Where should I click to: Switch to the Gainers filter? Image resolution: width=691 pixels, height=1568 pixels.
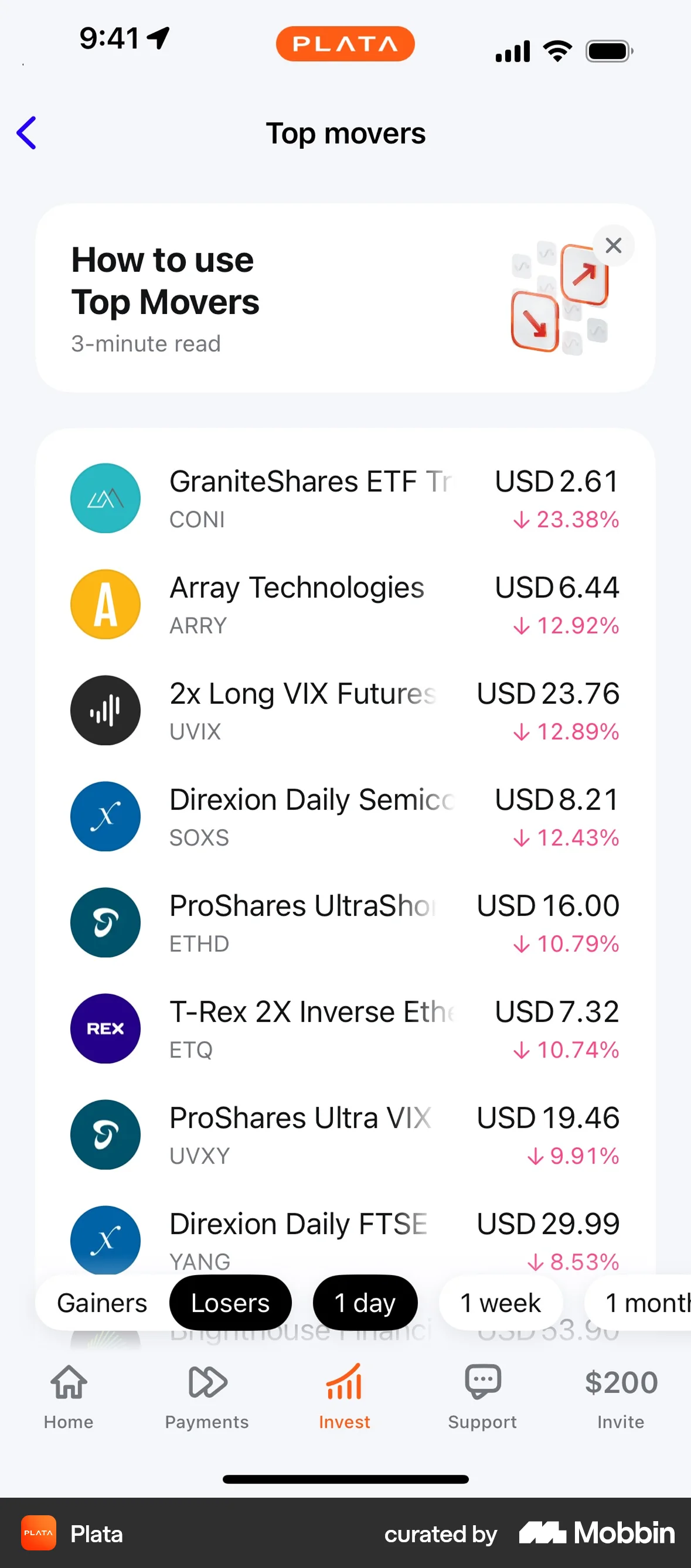coord(103,1303)
